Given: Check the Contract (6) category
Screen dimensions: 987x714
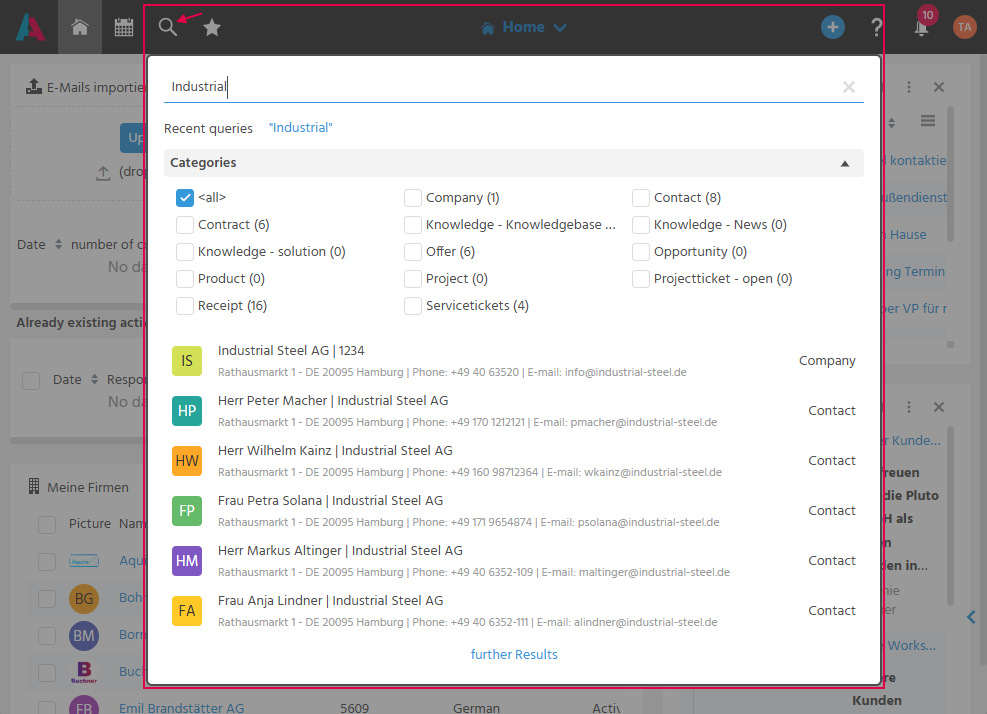Looking at the screenshot, I should pyautogui.click(x=185, y=225).
